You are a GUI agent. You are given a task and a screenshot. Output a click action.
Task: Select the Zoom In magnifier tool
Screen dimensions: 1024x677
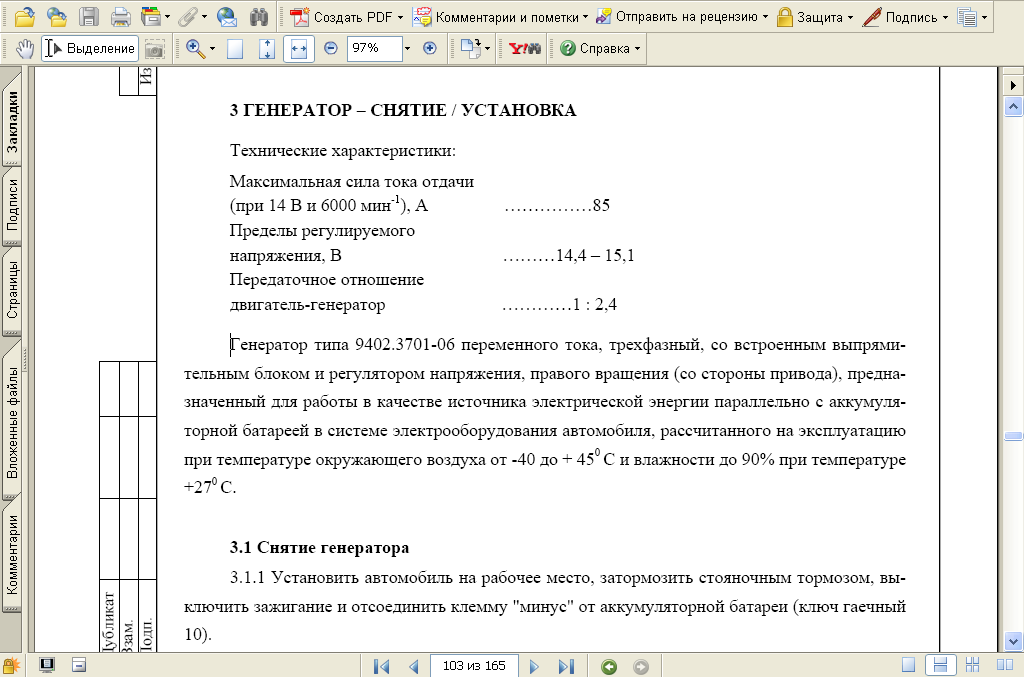(195, 49)
